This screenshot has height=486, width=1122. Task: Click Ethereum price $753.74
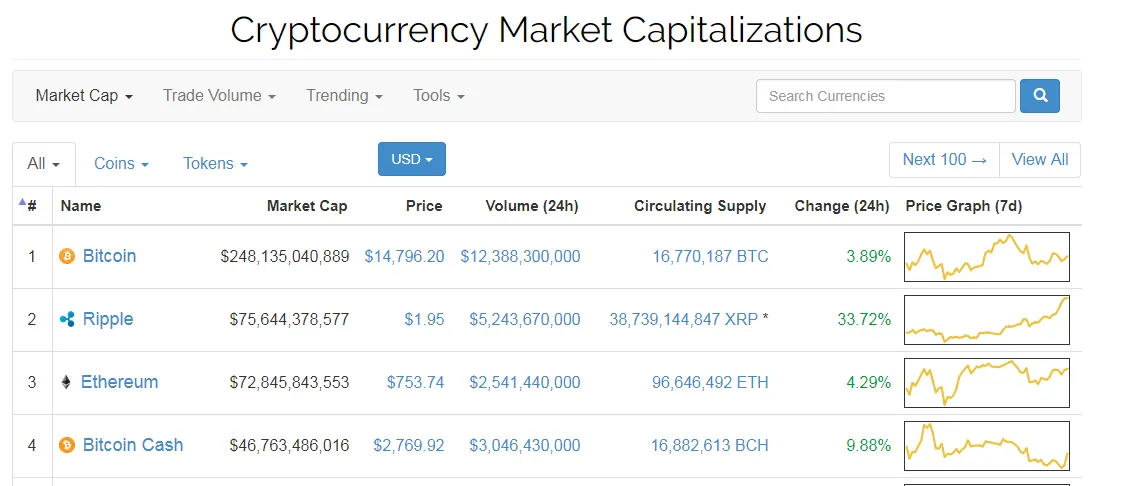click(x=416, y=382)
